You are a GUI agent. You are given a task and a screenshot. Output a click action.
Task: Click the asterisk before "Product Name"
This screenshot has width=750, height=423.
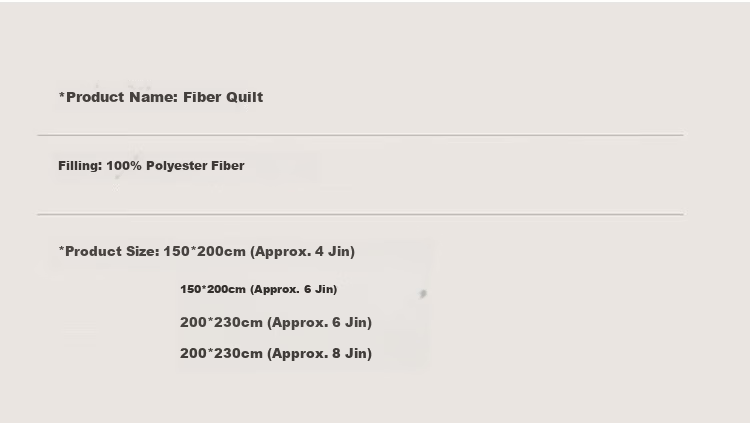click(x=62, y=95)
